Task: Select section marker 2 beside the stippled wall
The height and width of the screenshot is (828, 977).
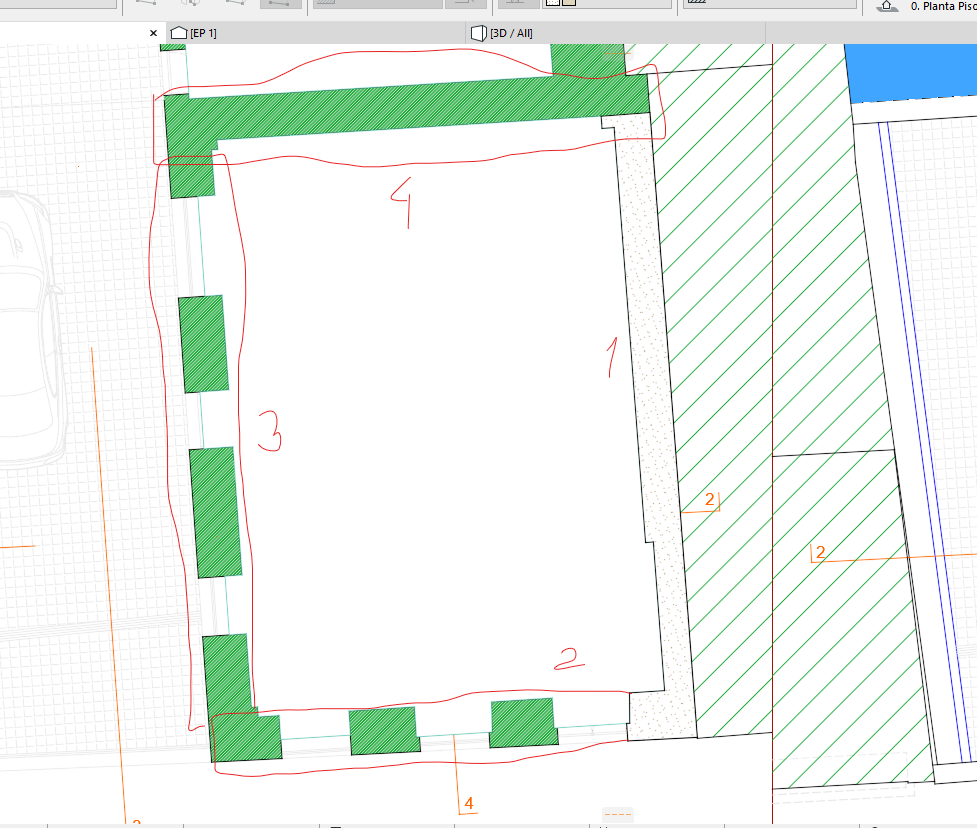Action: (x=710, y=499)
